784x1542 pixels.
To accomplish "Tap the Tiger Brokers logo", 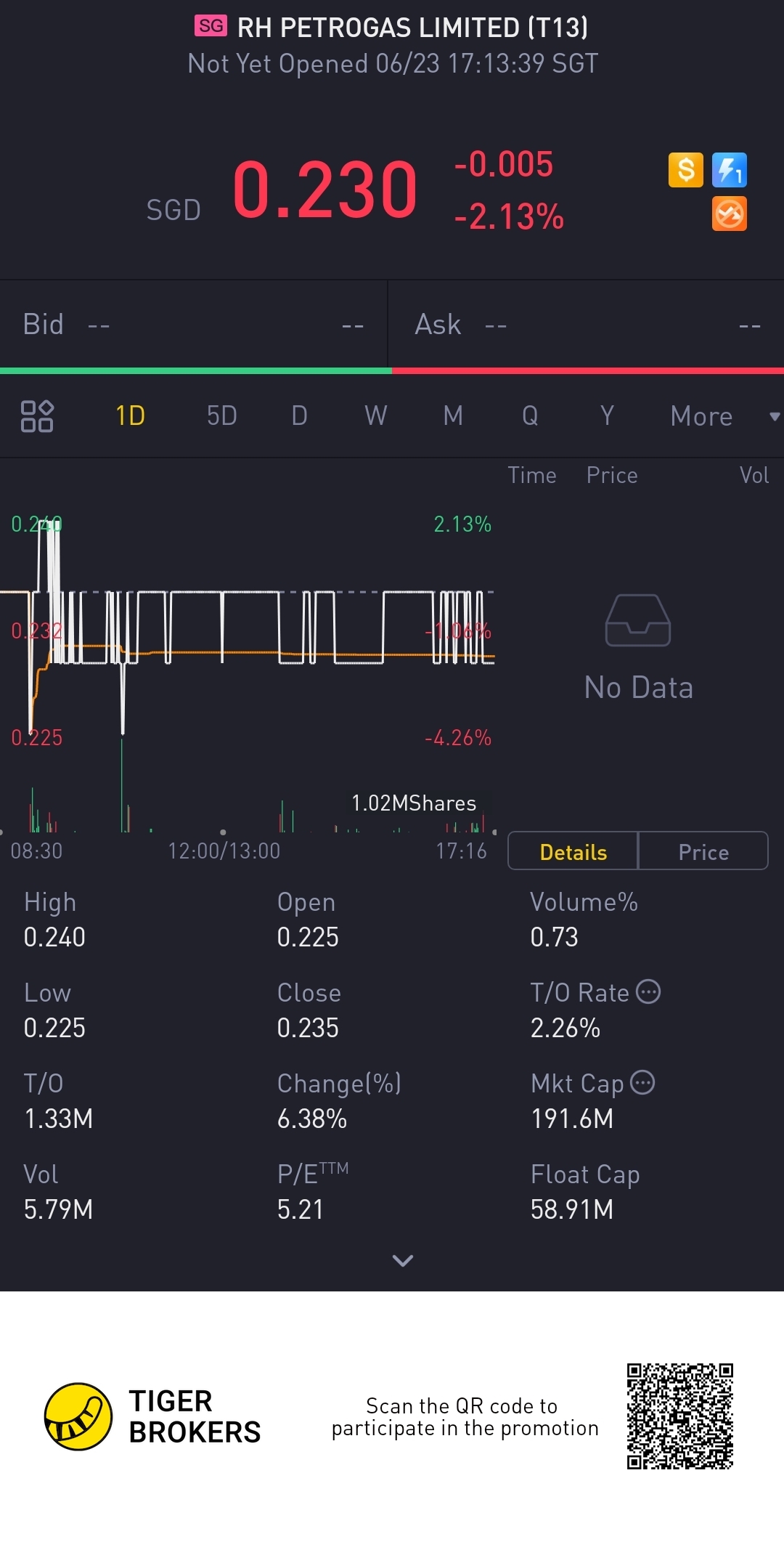I will [x=78, y=1416].
